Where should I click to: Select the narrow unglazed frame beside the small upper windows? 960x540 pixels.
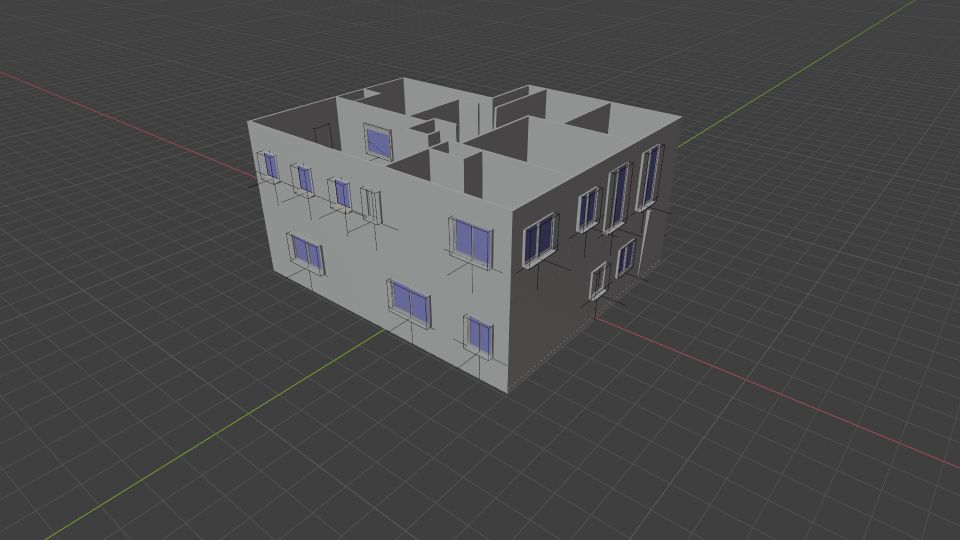371,204
